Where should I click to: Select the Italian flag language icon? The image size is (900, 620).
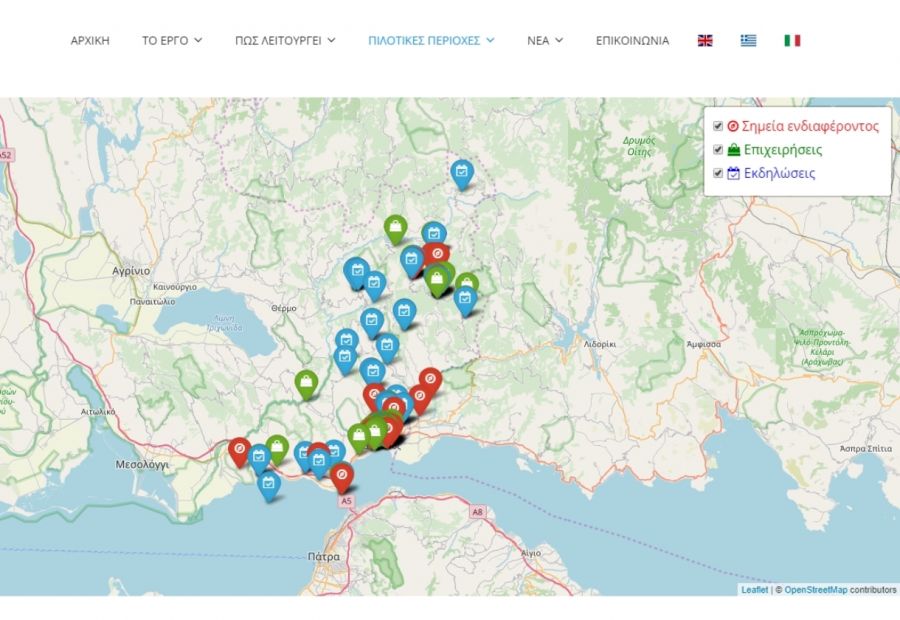(792, 41)
